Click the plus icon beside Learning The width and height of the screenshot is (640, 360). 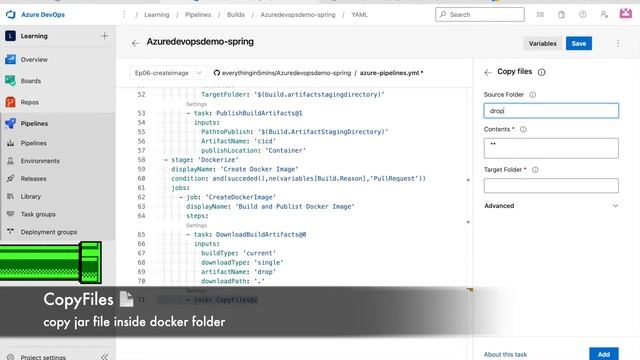[104, 36]
